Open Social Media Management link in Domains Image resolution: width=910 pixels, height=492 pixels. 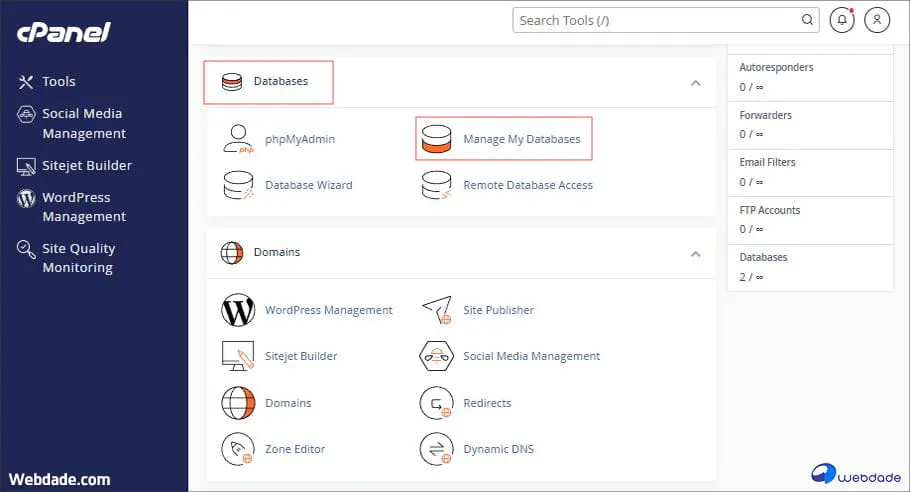532,356
